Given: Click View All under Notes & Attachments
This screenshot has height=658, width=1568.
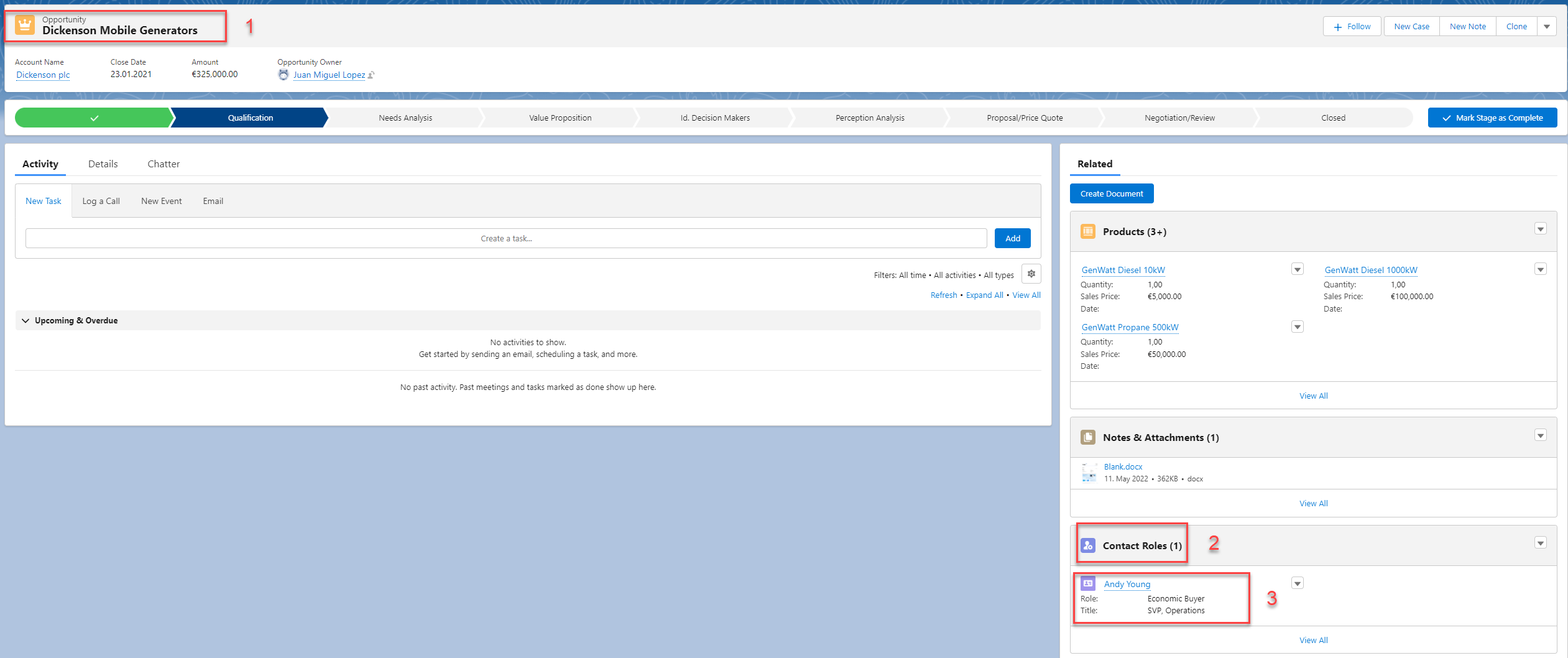Looking at the screenshot, I should point(1313,503).
